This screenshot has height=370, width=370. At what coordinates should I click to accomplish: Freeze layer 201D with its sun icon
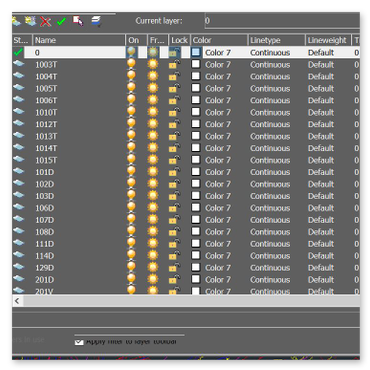pos(153,280)
